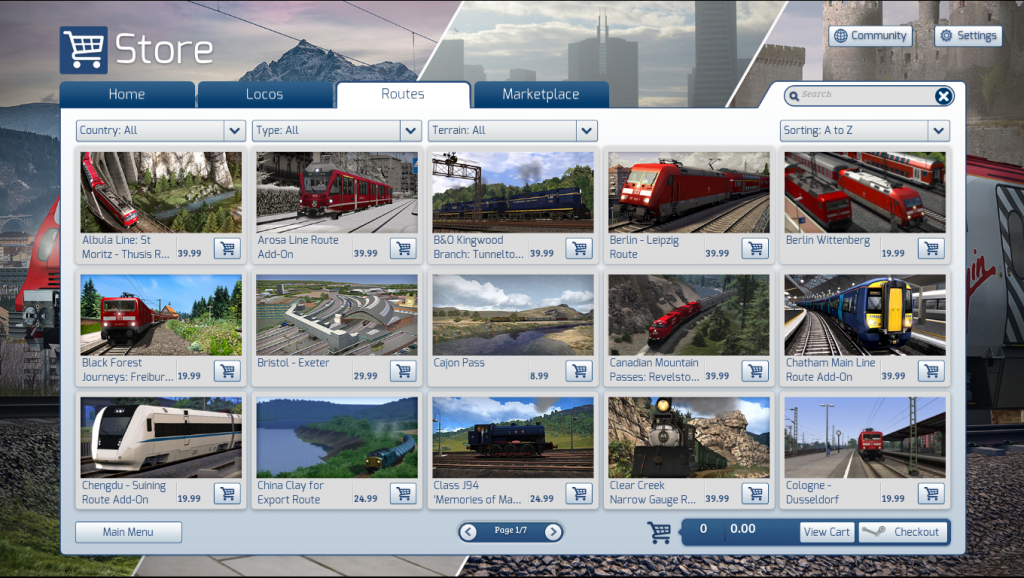This screenshot has width=1024, height=578.
Task: Add Berlin Wittenberg to cart via its cart icon
Action: coord(931,248)
